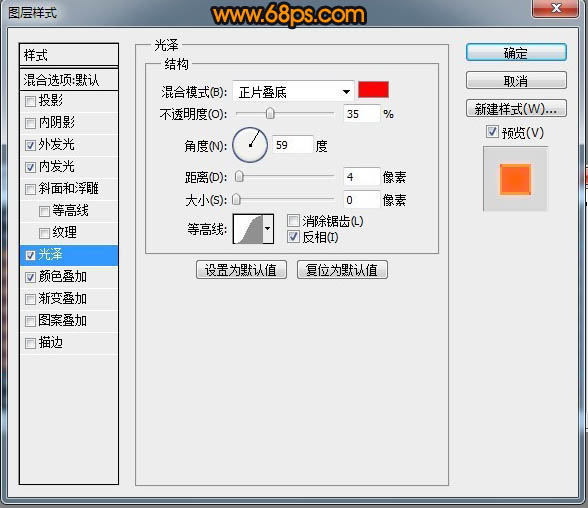
Task: Click the angle value field showing 59
Action: coord(292,145)
